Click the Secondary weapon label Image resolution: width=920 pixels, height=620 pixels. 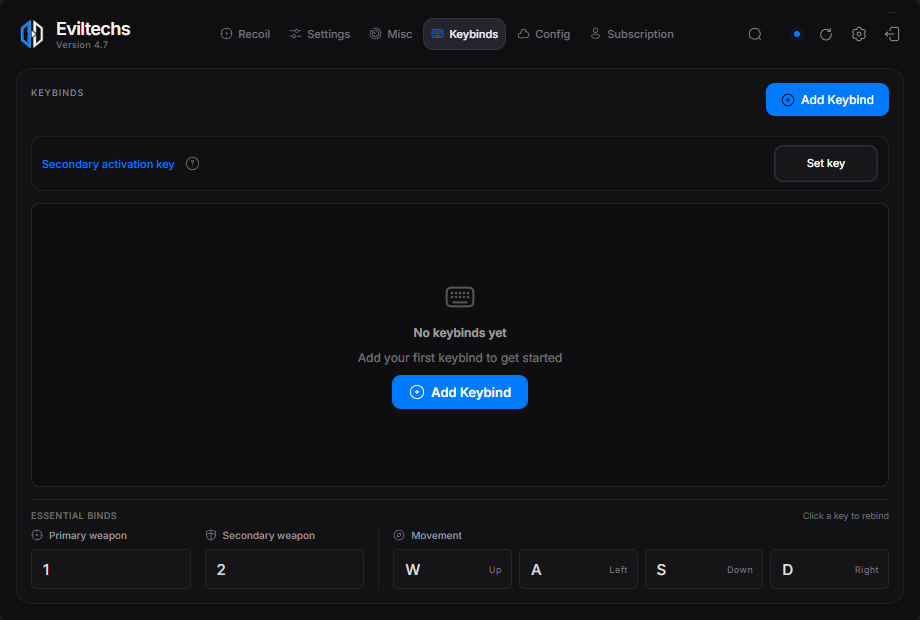point(269,536)
